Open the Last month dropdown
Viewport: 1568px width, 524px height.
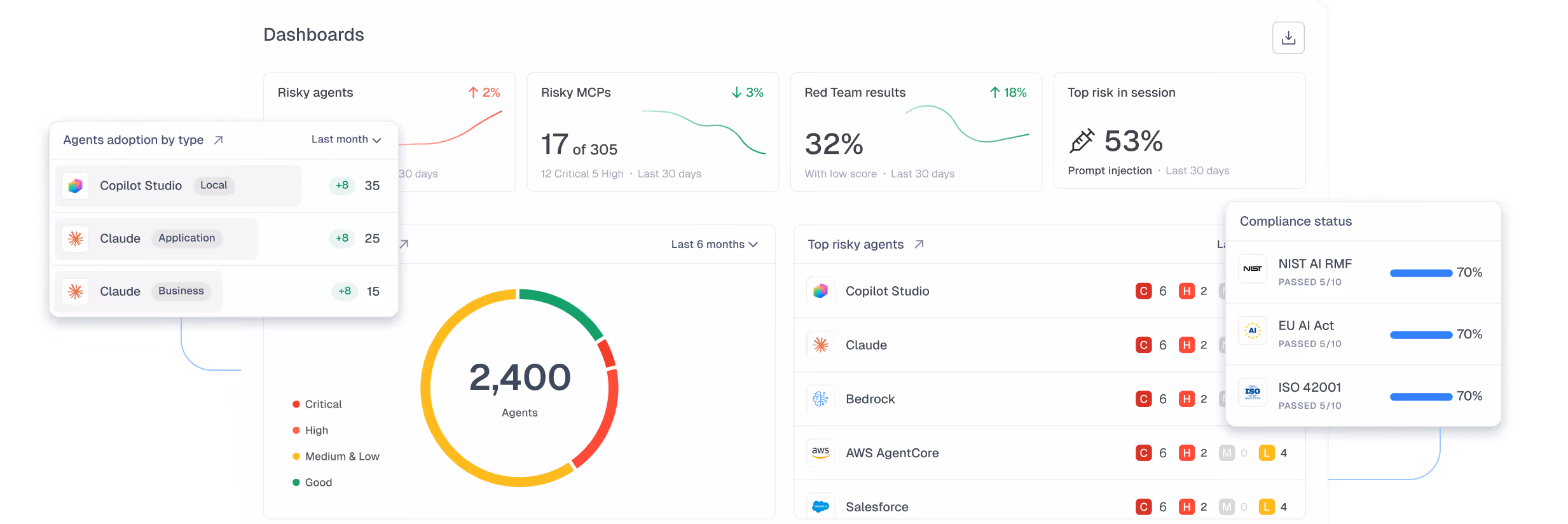(x=346, y=139)
